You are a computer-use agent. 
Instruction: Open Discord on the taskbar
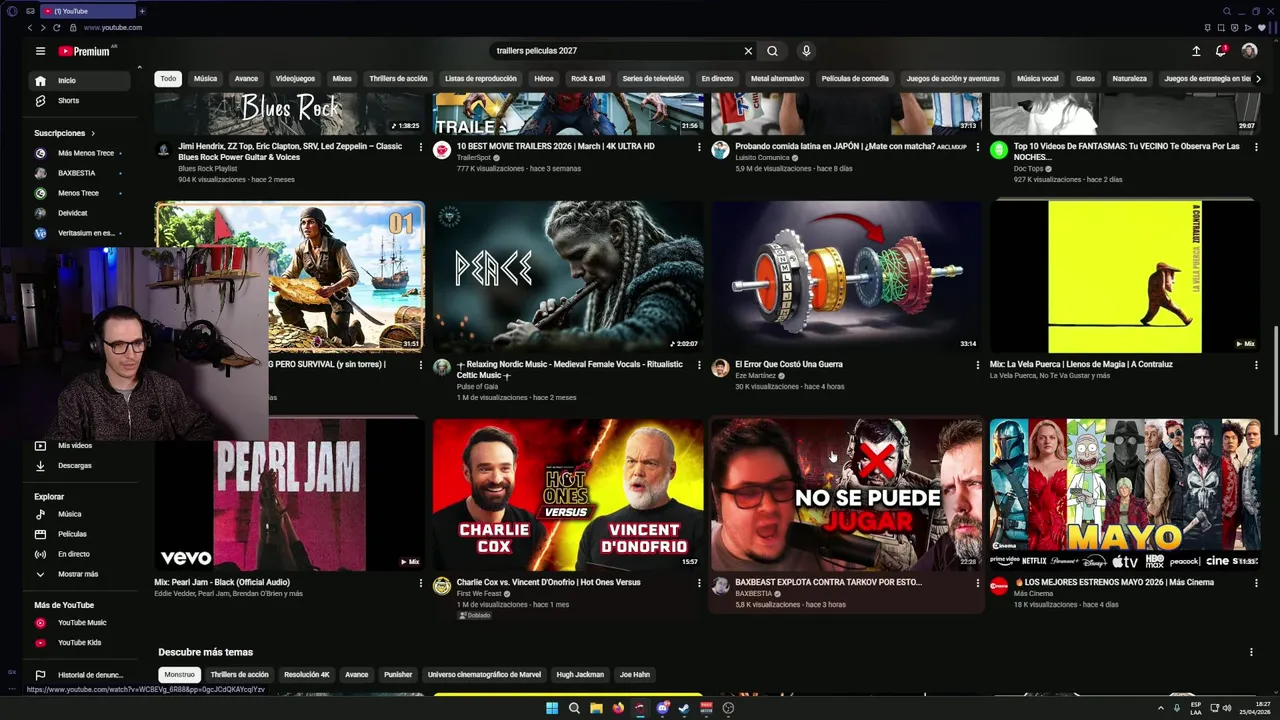662,708
